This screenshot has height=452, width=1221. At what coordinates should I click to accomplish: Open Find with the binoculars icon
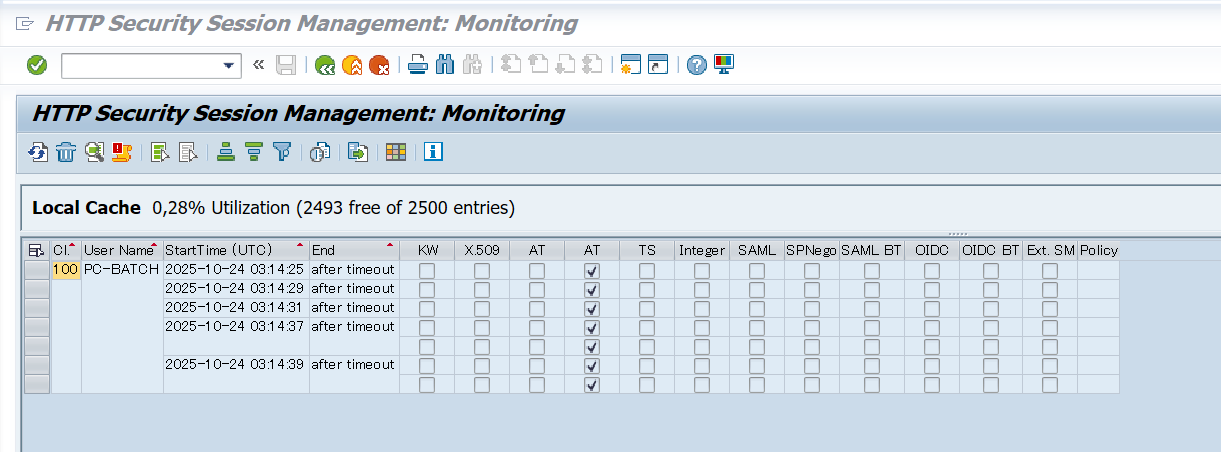[x=446, y=66]
